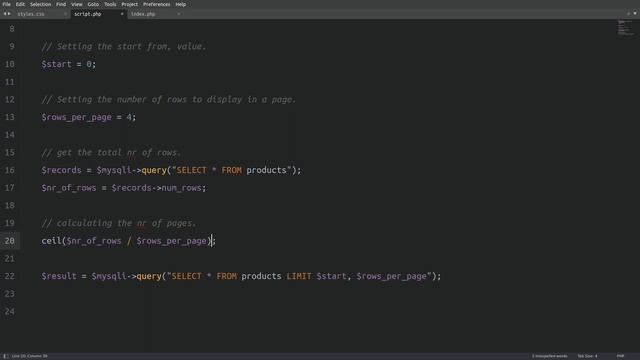Open the Project menu
Viewport: 640px width, 360px height.
tap(129, 4)
